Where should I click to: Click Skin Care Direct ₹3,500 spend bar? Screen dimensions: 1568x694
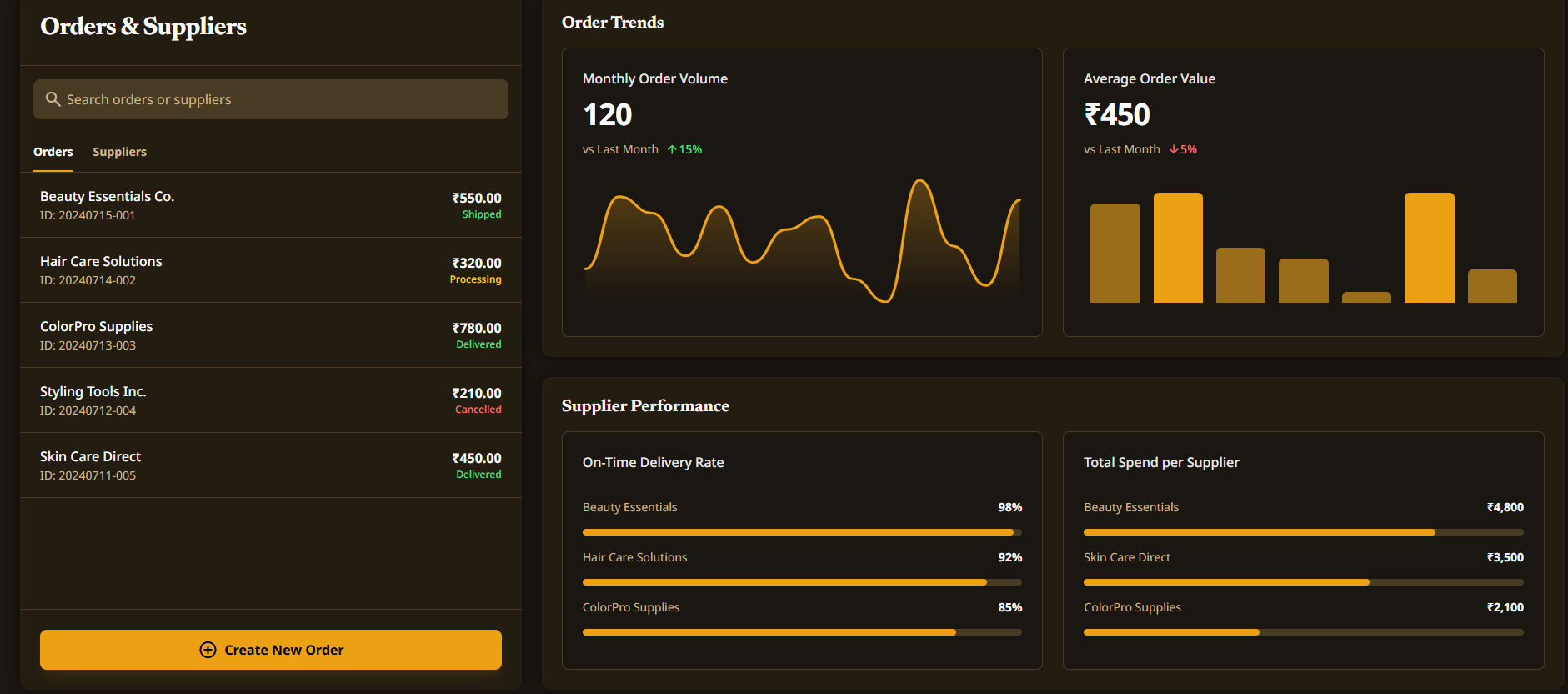pos(1303,582)
